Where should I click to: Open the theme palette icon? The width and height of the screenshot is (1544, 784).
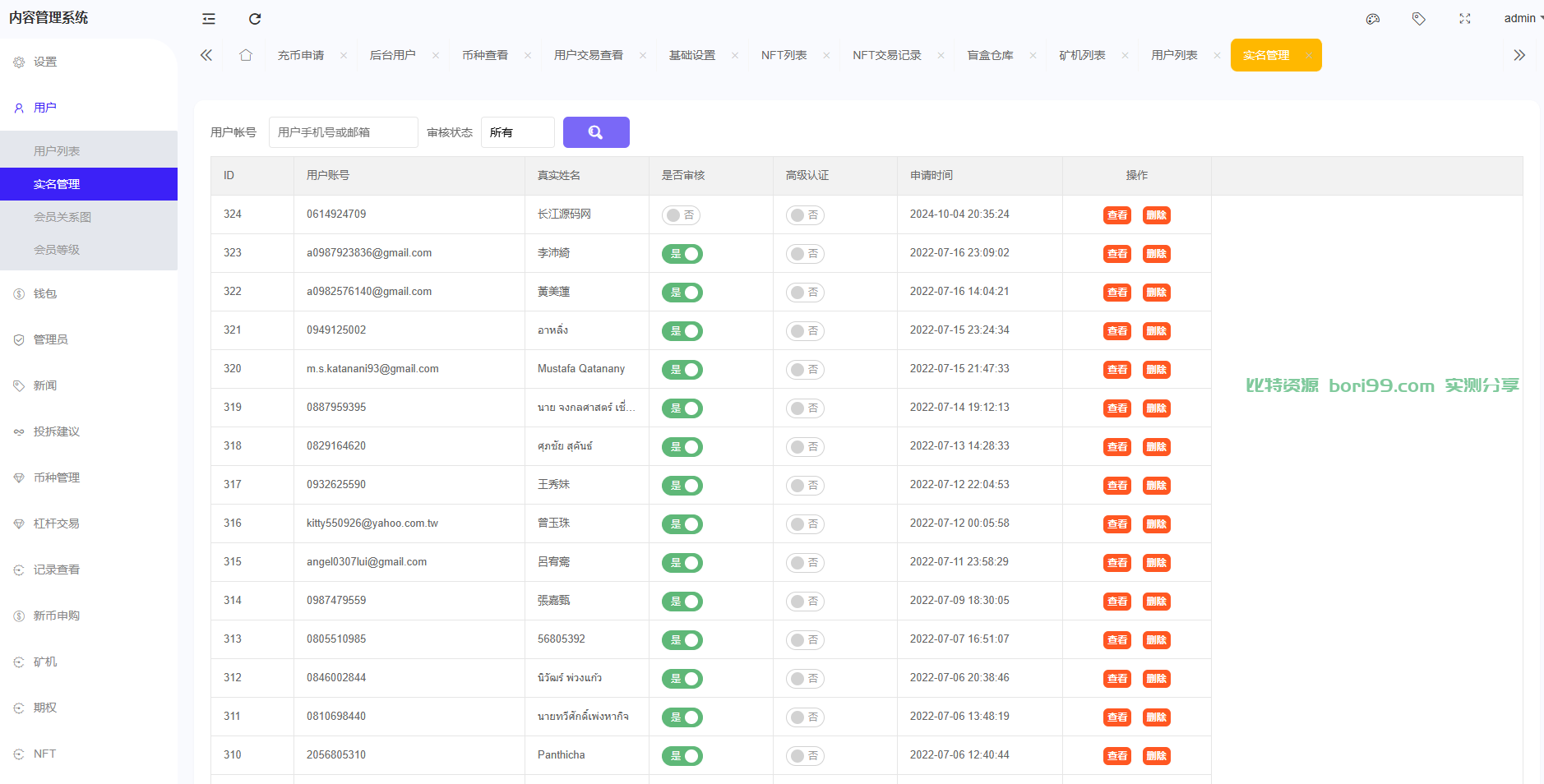click(1373, 19)
